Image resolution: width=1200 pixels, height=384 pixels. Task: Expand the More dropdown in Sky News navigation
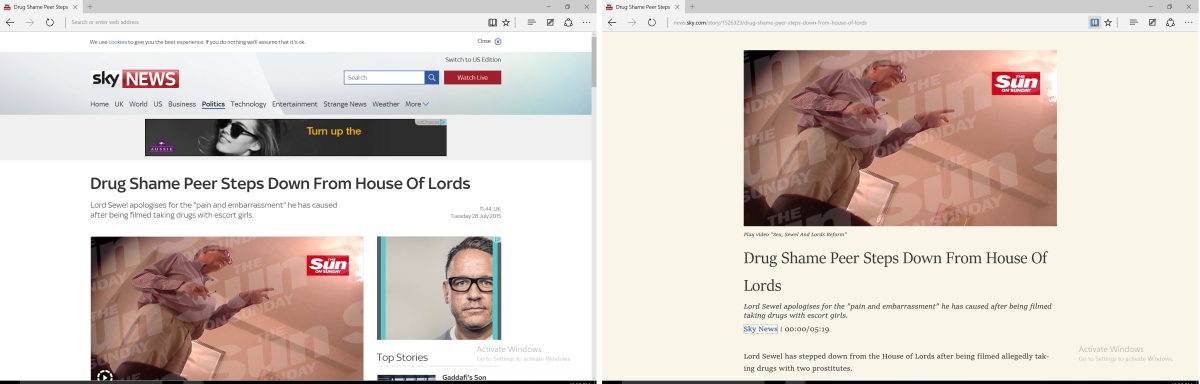[417, 104]
